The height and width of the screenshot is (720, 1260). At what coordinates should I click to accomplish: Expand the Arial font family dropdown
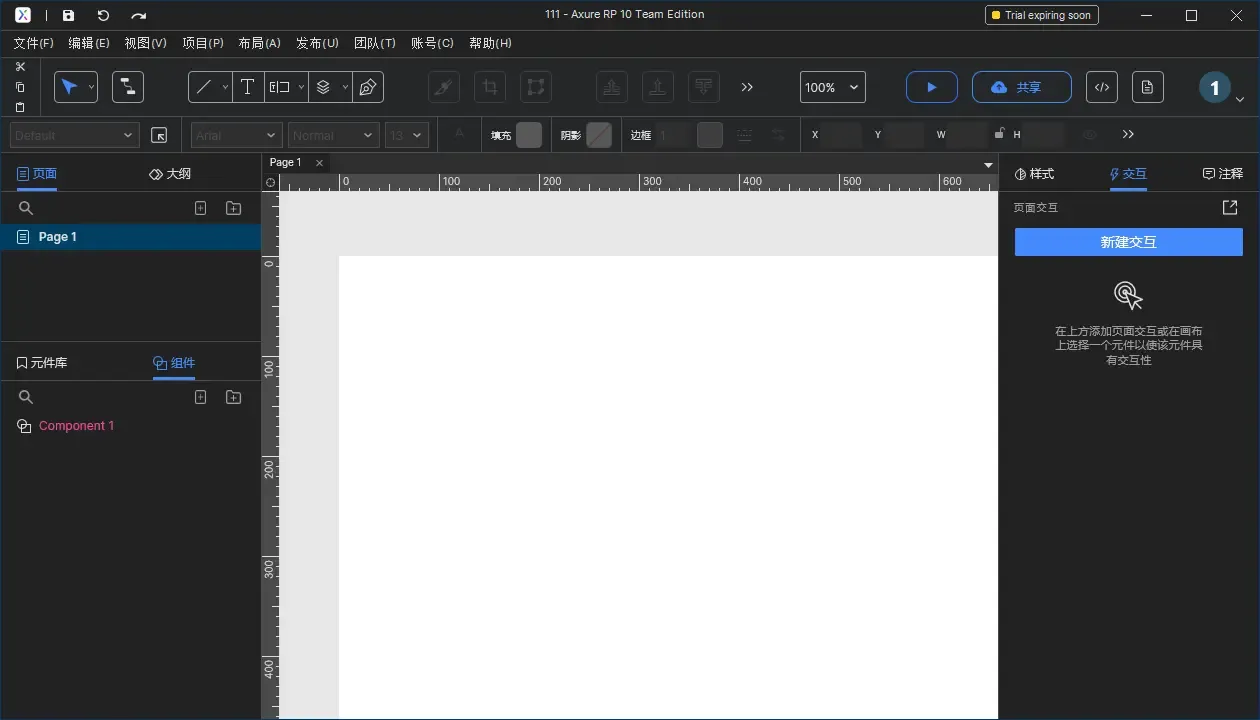(236, 135)
